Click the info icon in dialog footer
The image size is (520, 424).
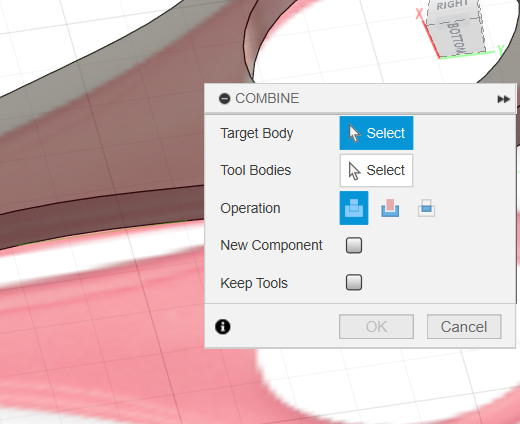click(223, 327)
